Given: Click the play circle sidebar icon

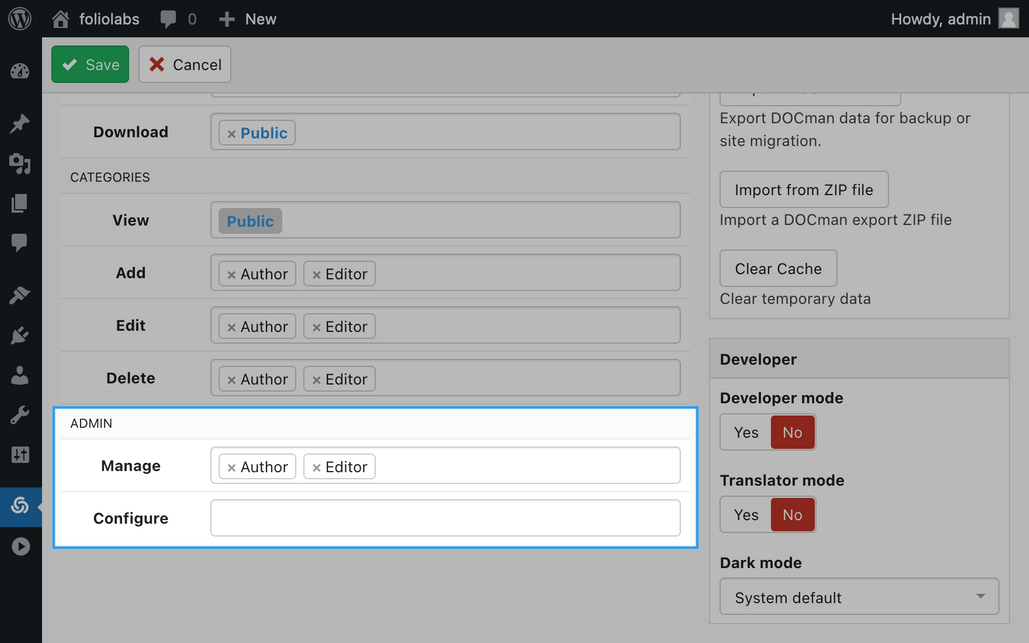Looking at the screenshot, I should [20, 546].
